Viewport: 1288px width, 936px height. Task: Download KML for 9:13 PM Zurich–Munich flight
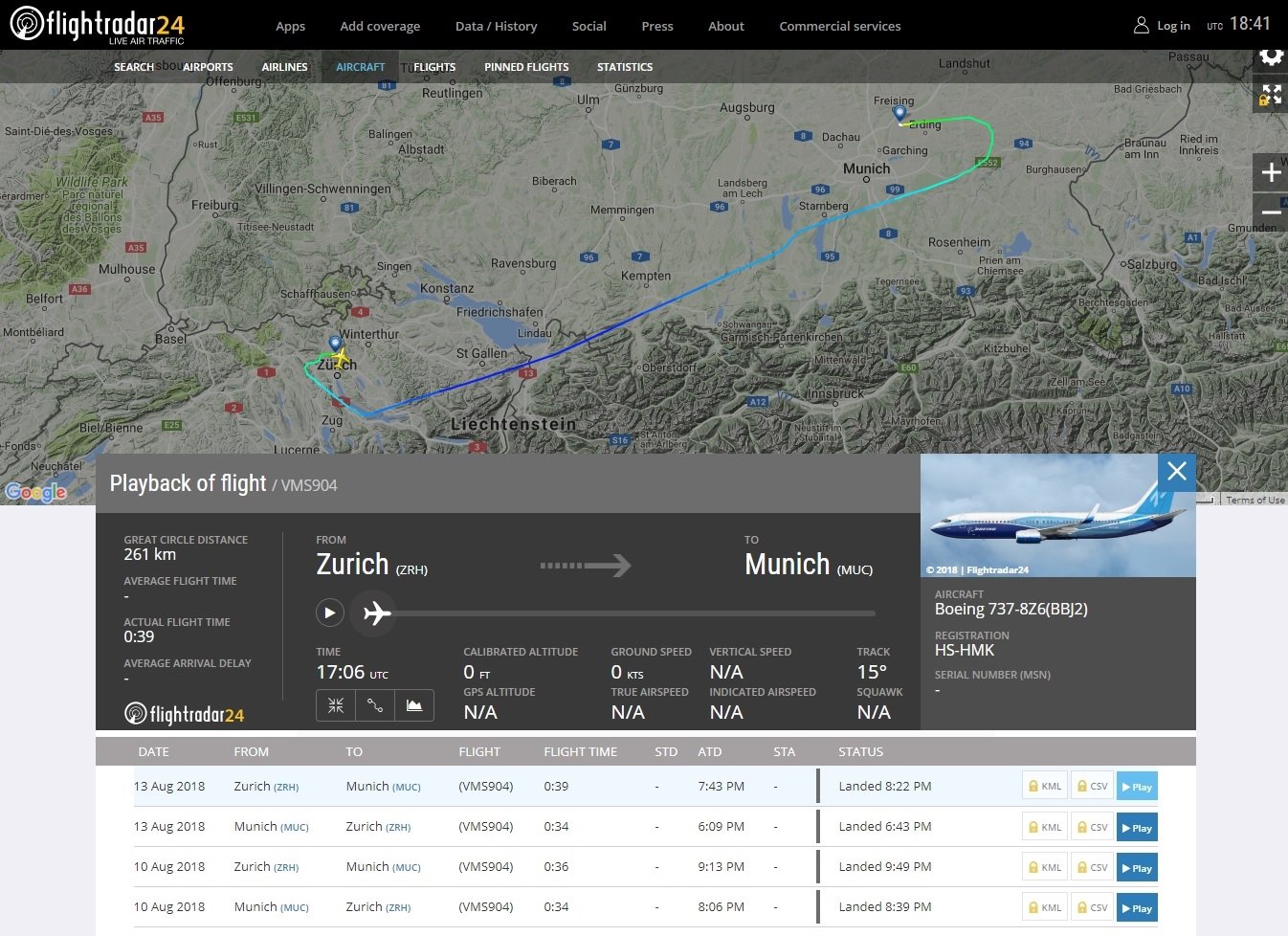pyautogui.click(x=1044, y=867)
